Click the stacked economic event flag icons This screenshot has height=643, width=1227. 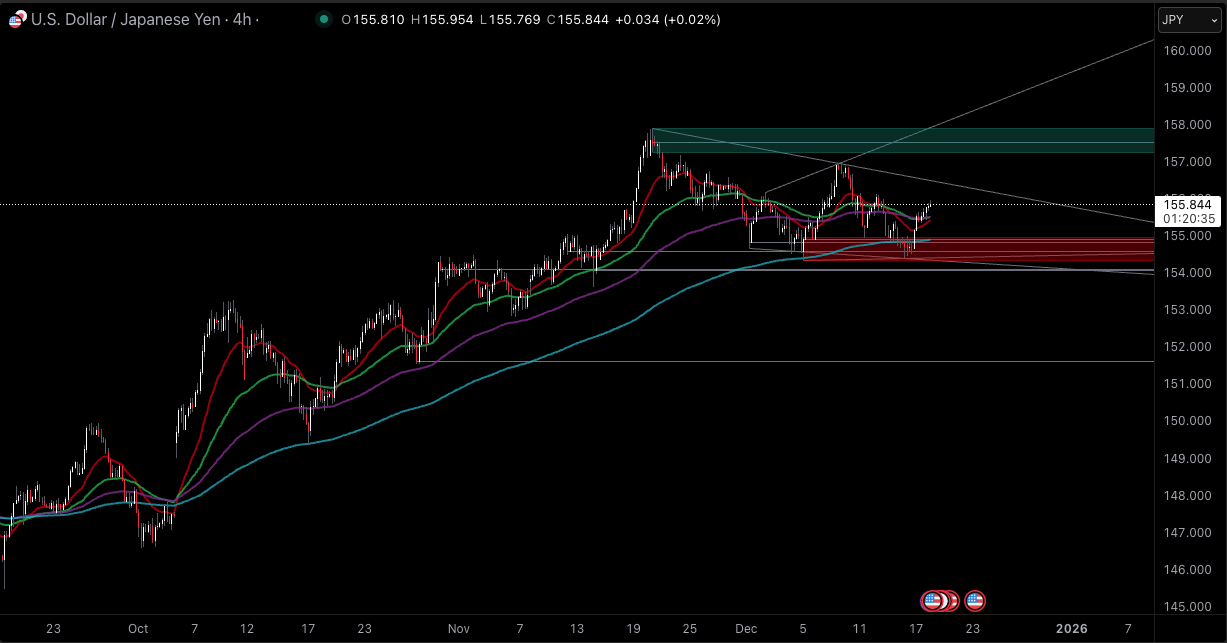(940, 600)
